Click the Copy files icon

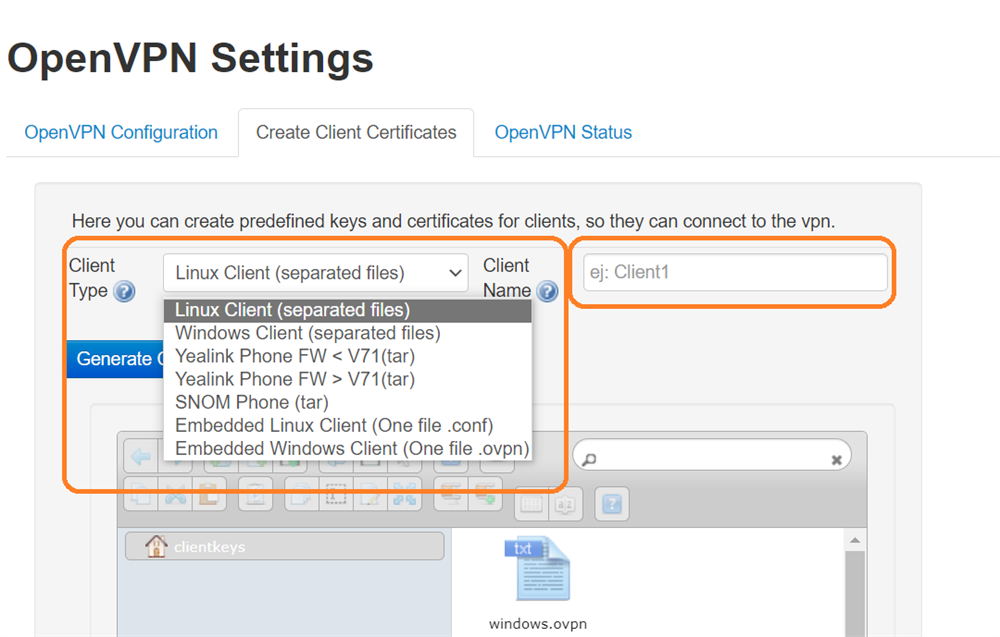(140, 495)
